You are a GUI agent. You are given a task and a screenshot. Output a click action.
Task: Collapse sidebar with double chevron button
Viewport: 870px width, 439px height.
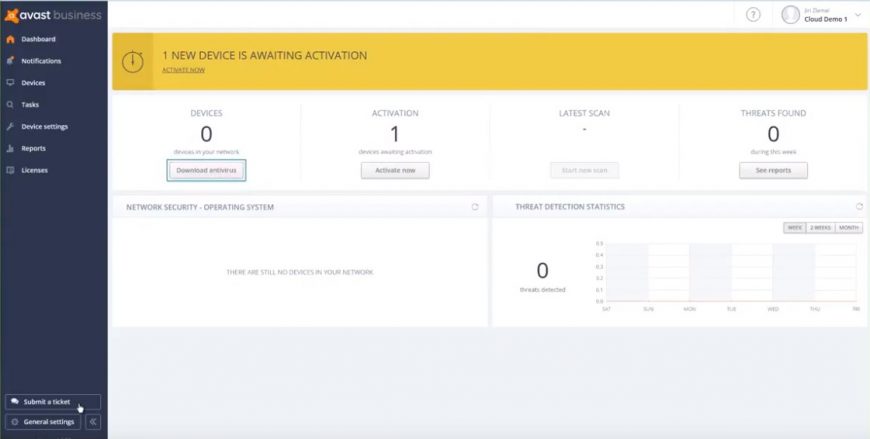[93, 422]
